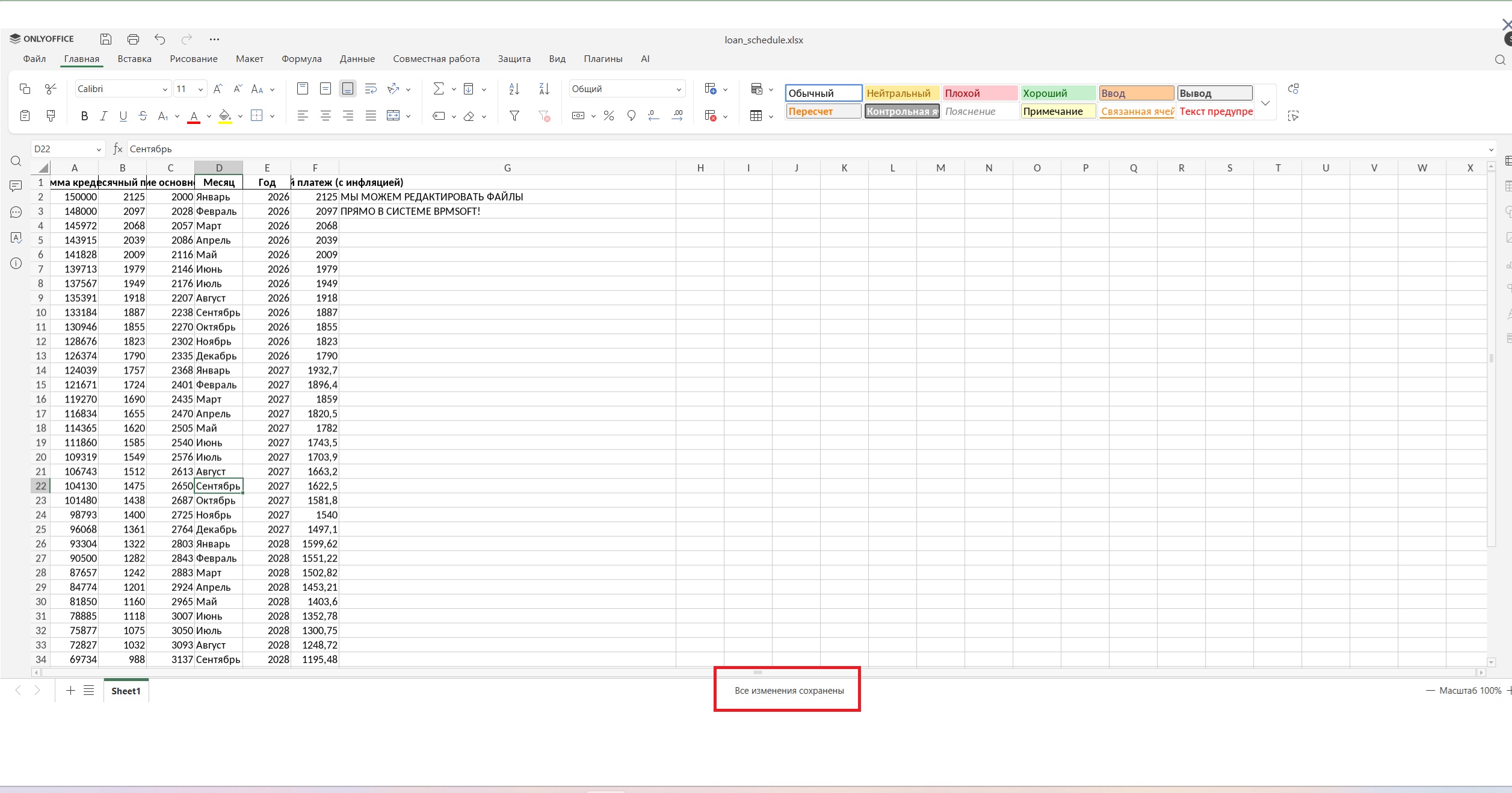Toggle bold formatting
1512x793 pixels.
click(x=84, y=116)
